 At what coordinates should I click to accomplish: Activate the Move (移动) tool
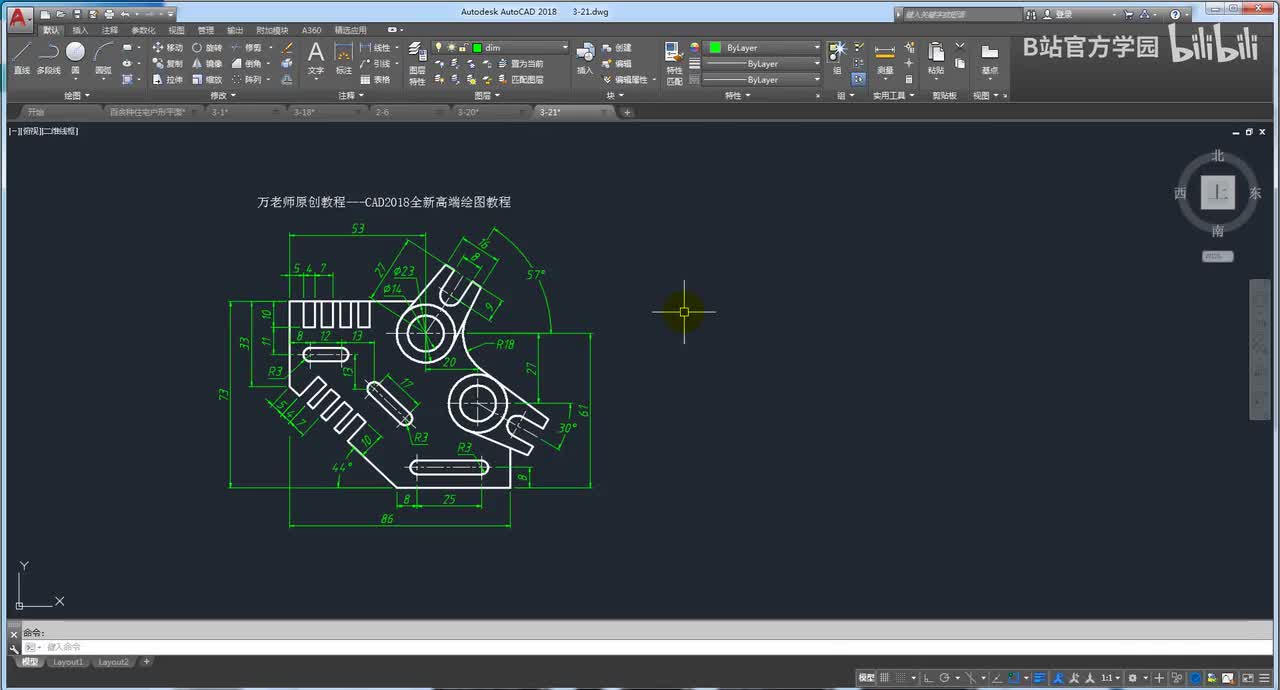coord(167,48)
